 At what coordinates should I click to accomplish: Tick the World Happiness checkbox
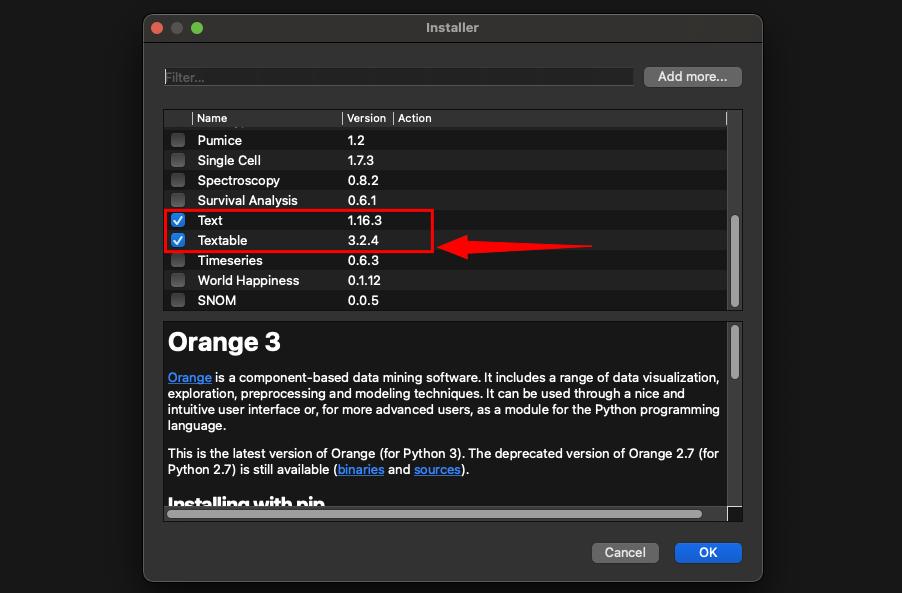(178, 280)
